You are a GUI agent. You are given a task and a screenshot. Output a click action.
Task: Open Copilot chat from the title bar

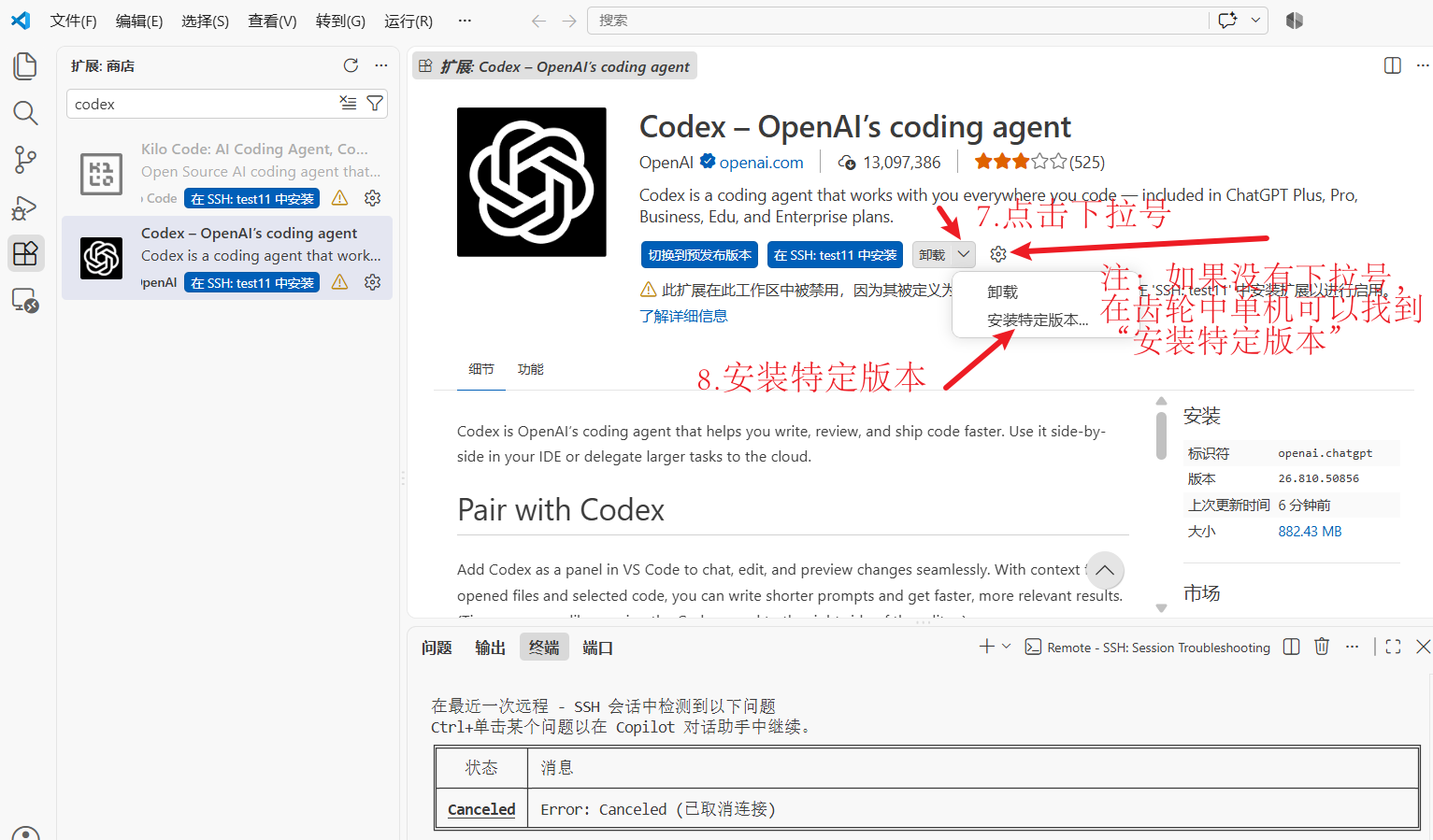(x=1228, y=21)
